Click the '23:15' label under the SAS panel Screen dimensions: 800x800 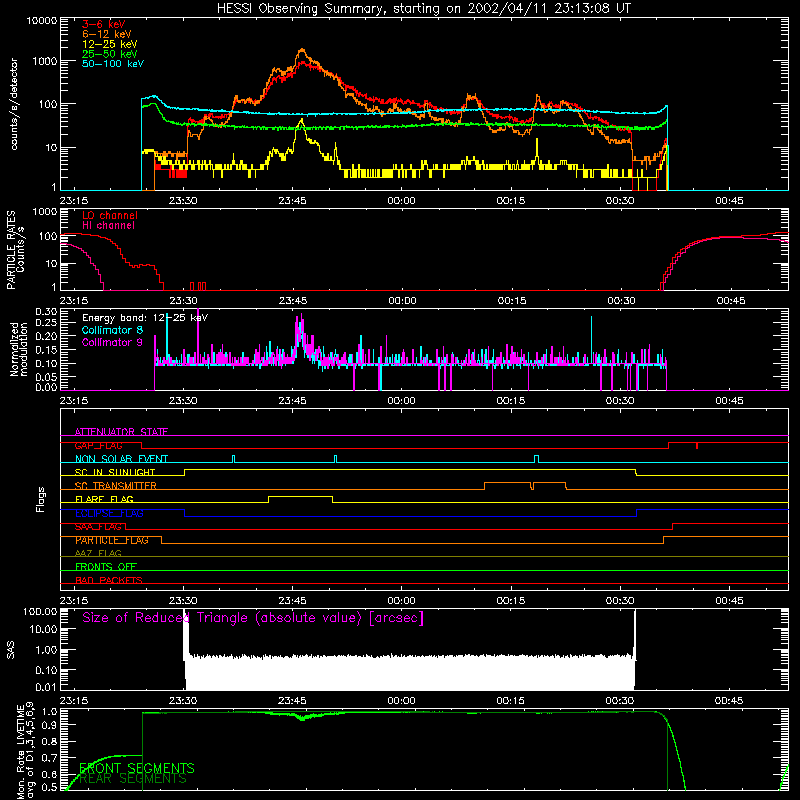74,701
